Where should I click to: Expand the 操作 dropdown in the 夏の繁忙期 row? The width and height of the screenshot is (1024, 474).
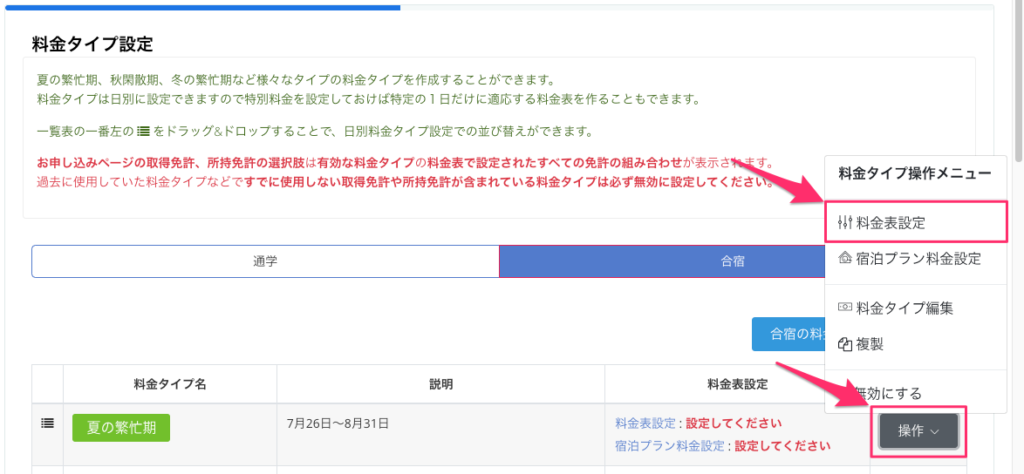pyautogui.click(x=918, y=431)
